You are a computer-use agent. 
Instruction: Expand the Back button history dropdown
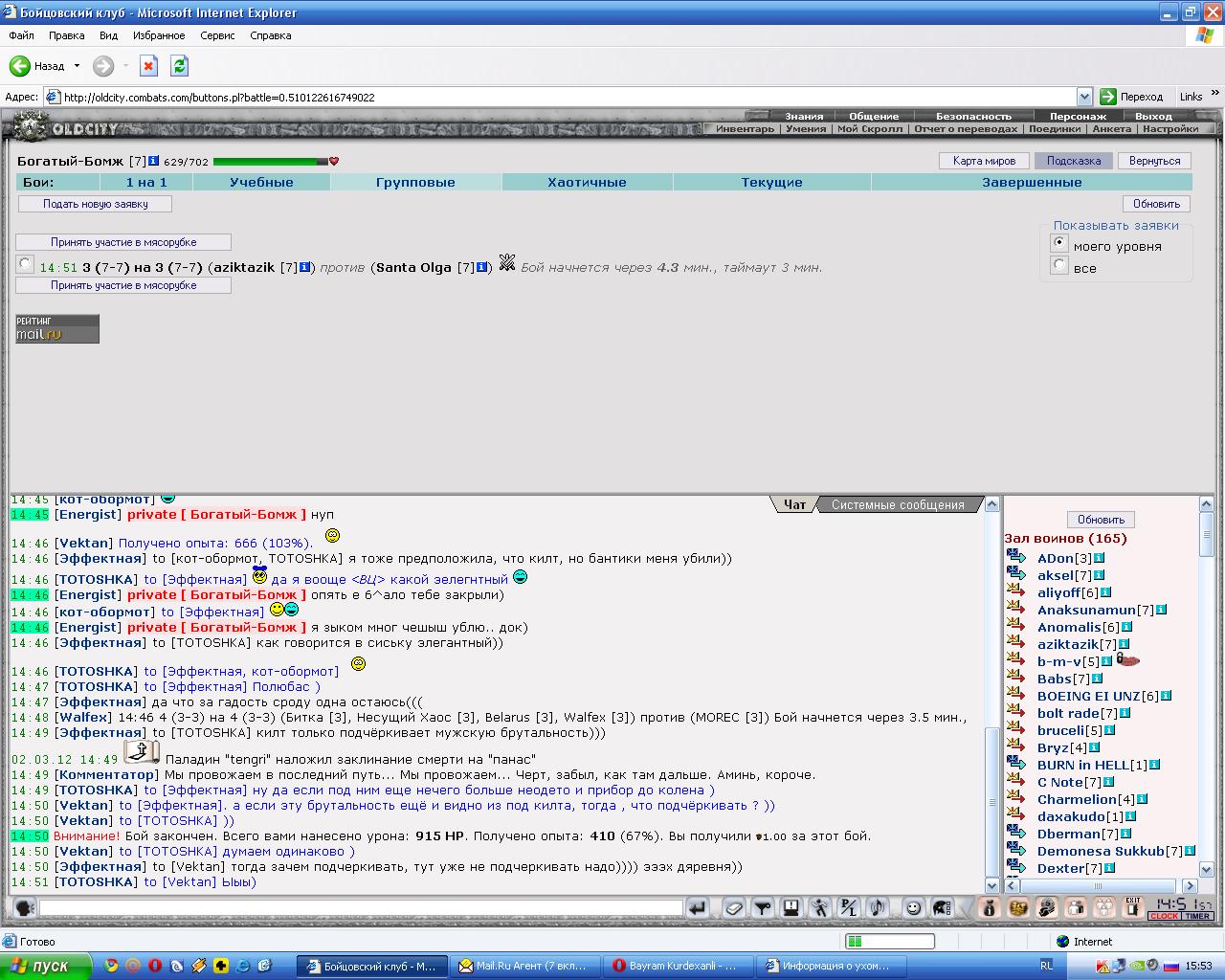click(x=77, y=66)
